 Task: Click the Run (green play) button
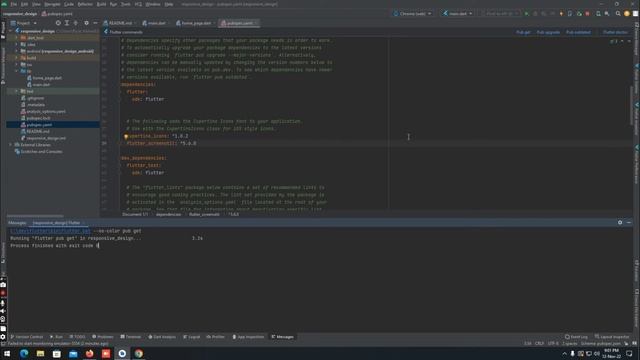pyautogui.click(x=527, y=13)
